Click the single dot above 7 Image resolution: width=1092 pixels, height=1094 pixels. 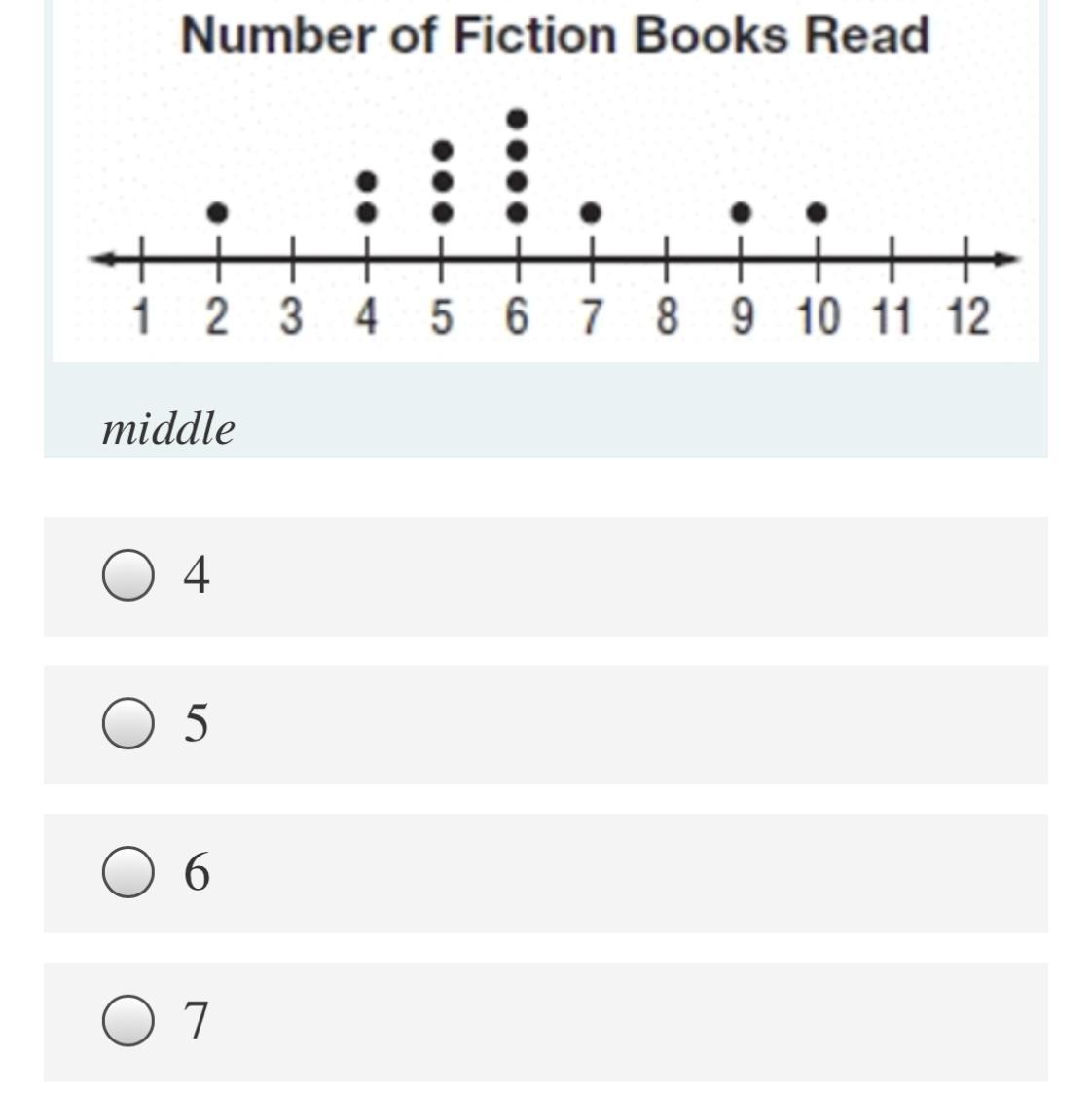point(591,212)
